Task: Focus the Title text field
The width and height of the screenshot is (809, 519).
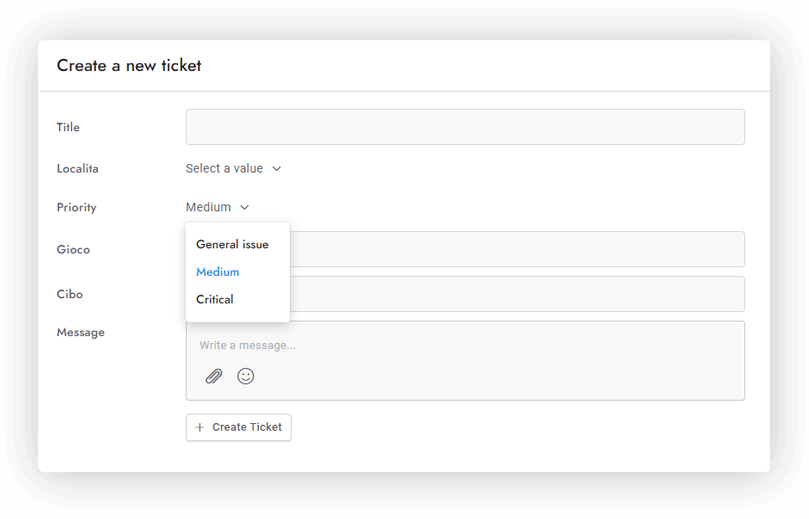Action: [x=465, y=127]
